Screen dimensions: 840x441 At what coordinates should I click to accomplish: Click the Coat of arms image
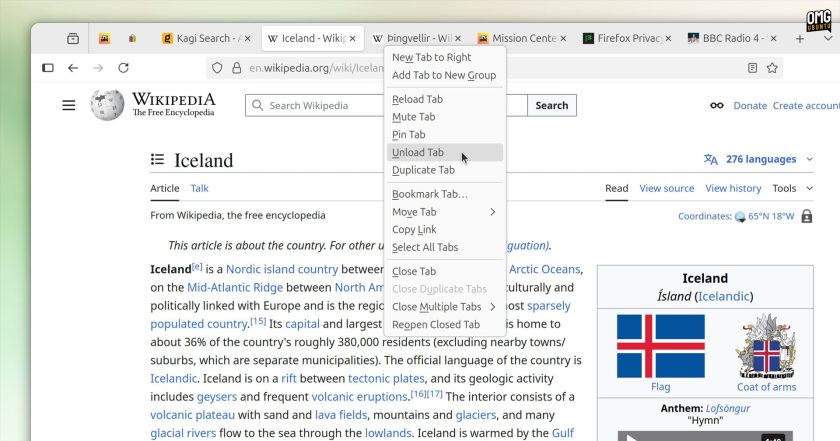(x=766, y=346)
